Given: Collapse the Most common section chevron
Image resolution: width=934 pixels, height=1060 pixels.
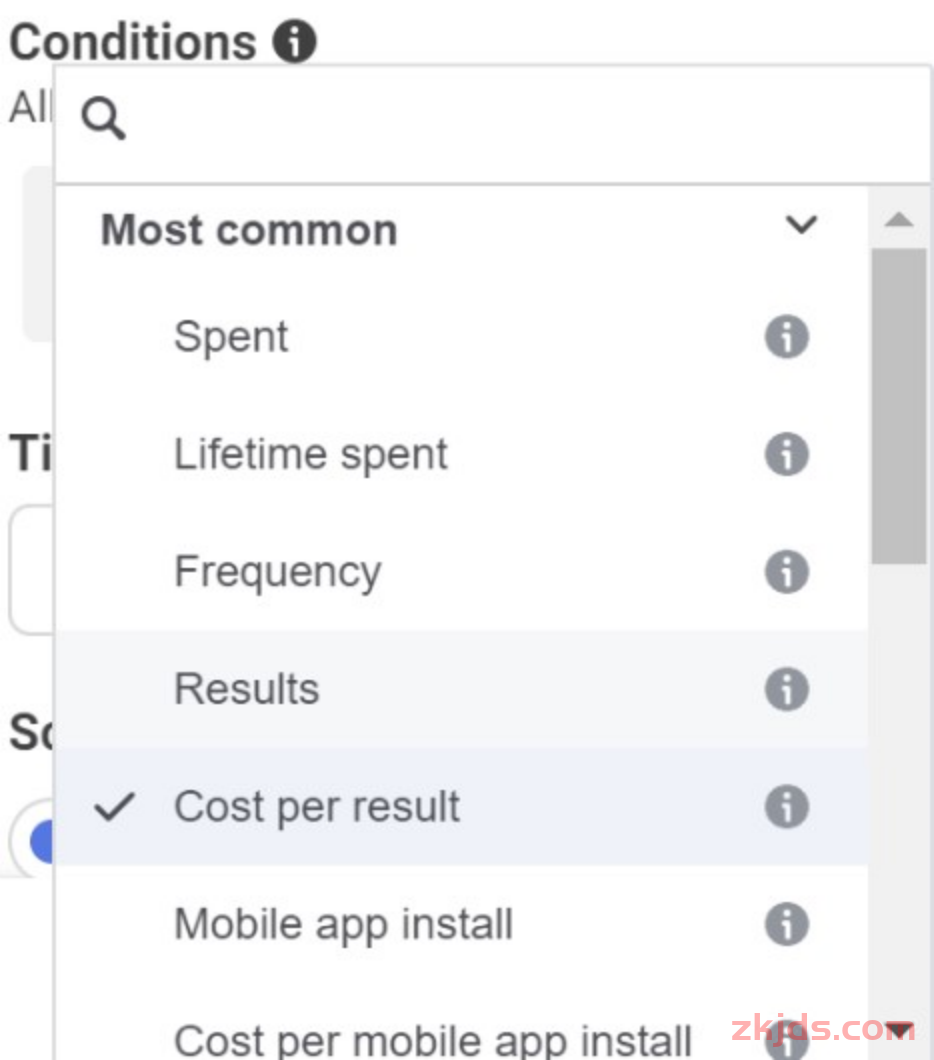Looking at the screenshot, I should (802, 225).
